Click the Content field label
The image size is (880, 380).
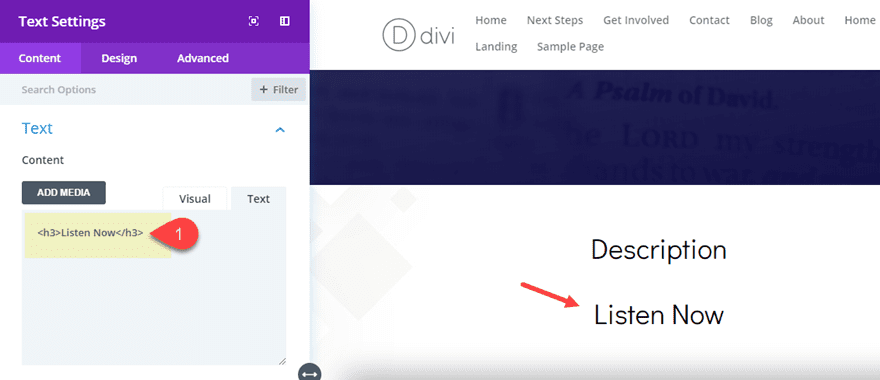click(43, 160)
